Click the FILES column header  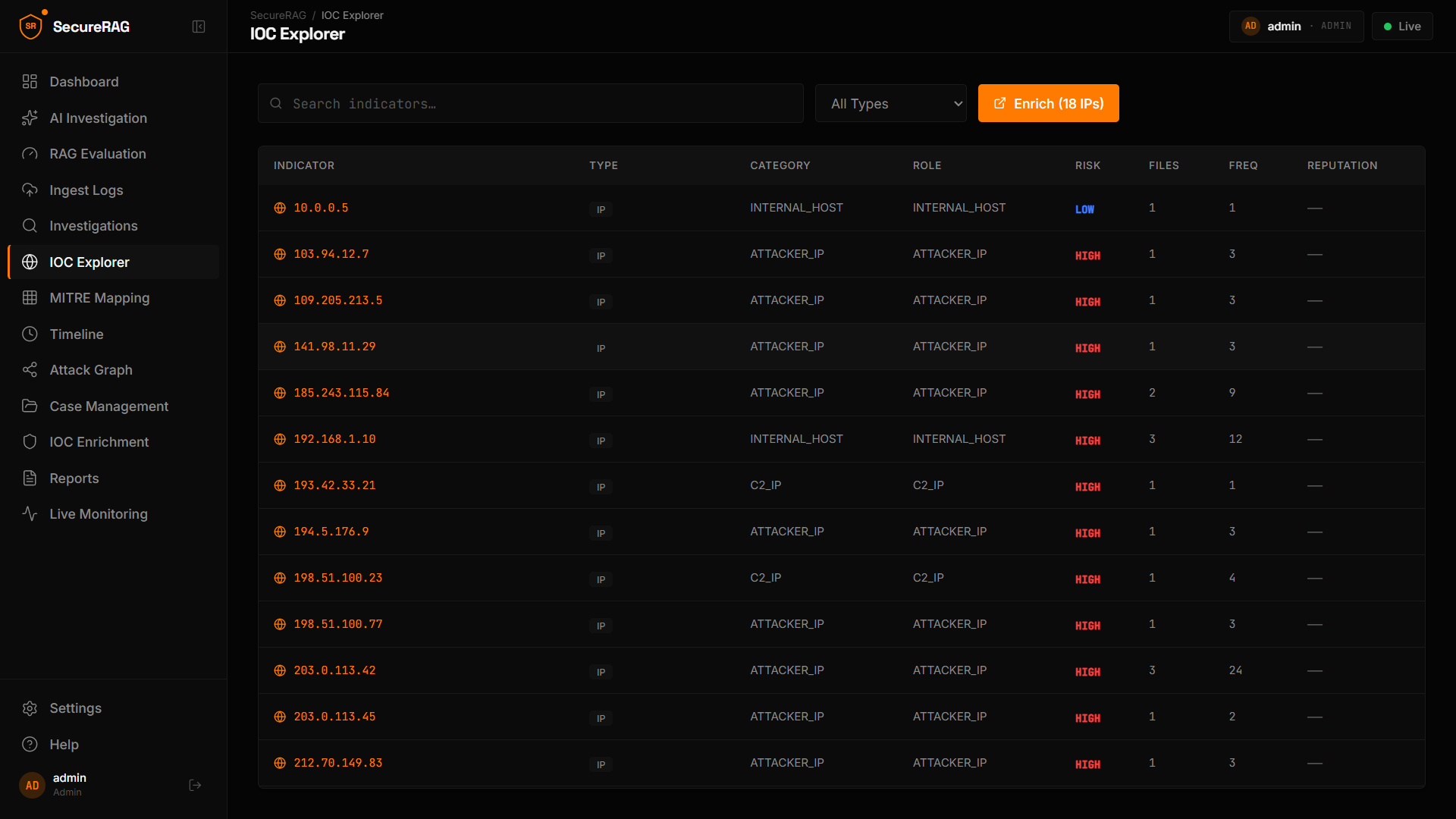coord(1163,165)
